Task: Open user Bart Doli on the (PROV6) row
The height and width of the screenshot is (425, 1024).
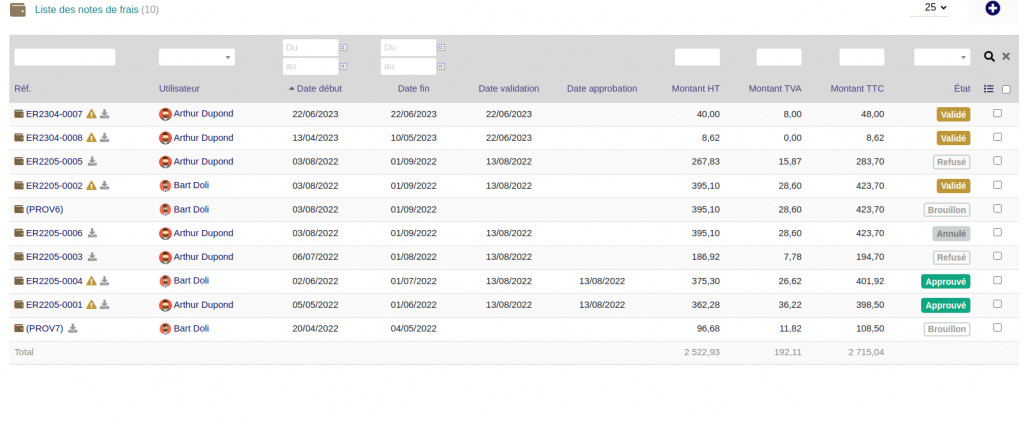Action: click(x=191, y=209)
